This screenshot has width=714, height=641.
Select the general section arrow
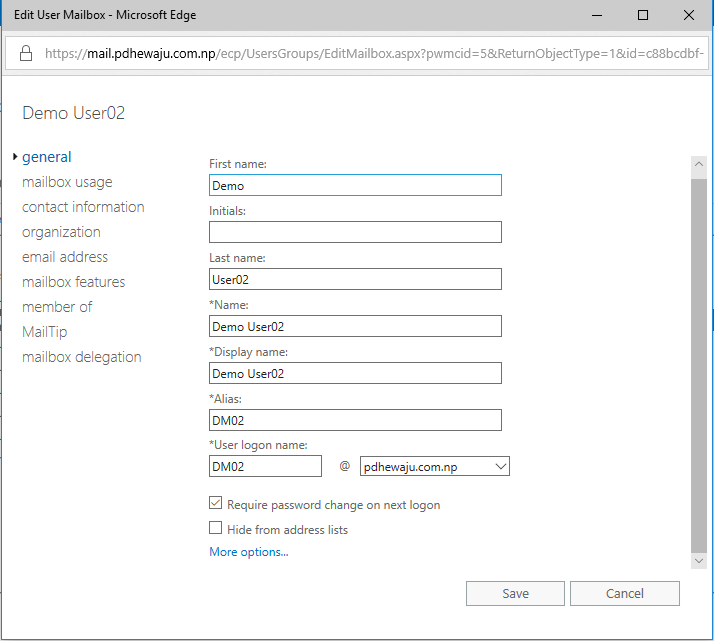[x=15, y=157]
